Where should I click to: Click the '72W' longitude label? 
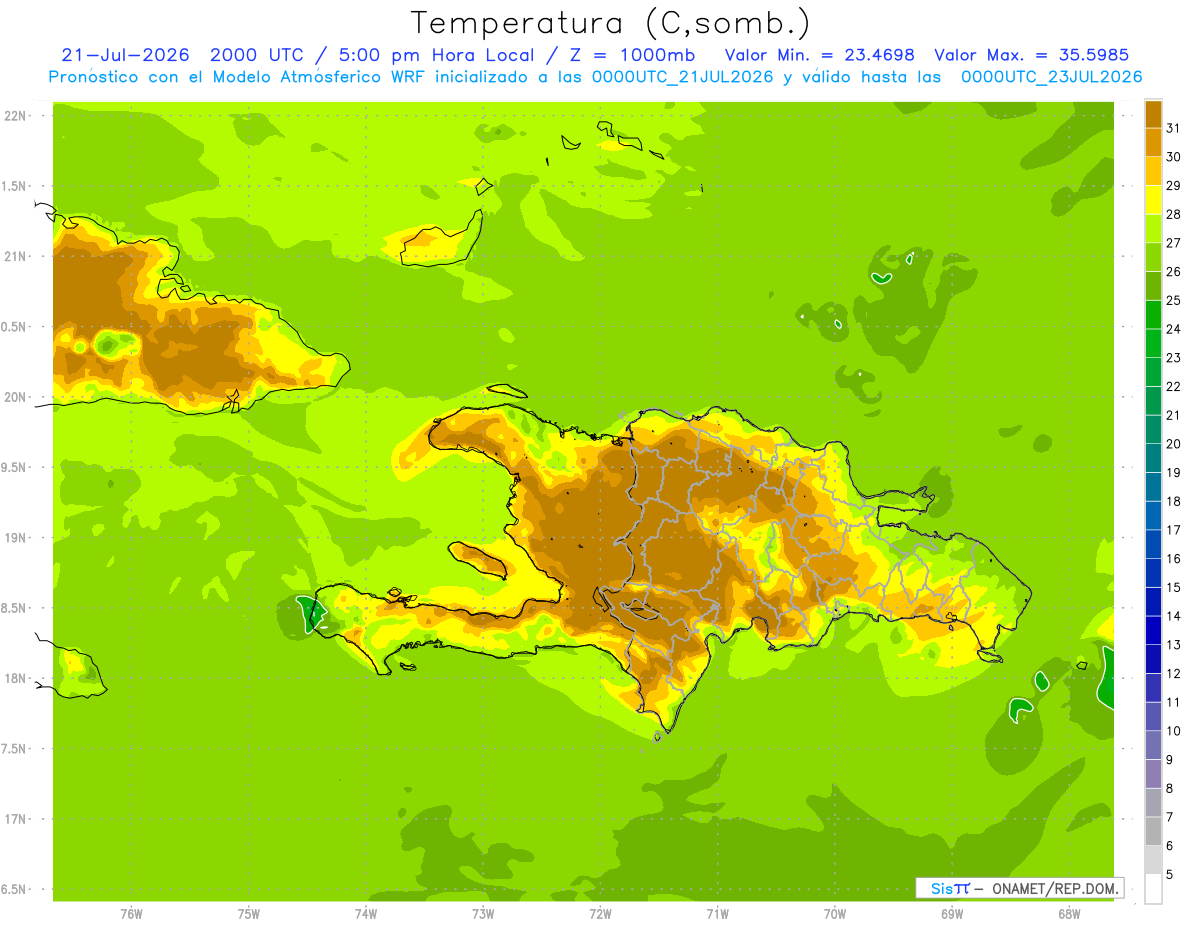(x=600, y=914)
